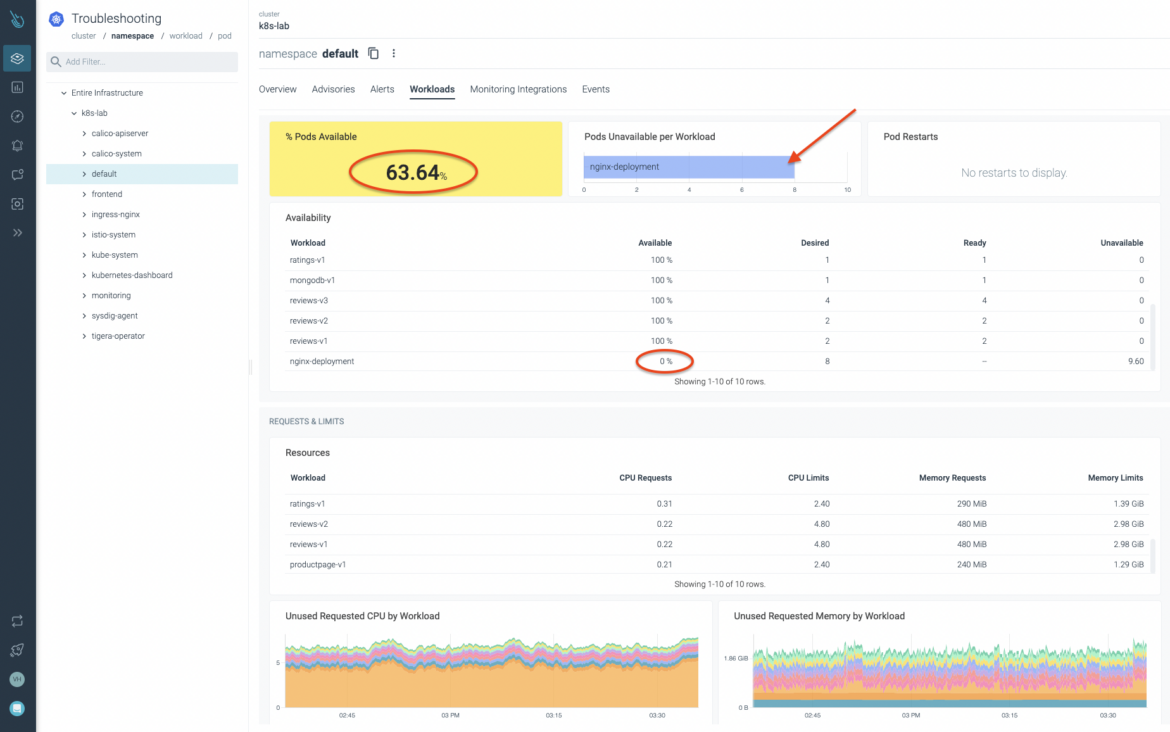This screenshot has width=1170, height=732.
Task: Open the namespace three-dot menu
Action: (x=394, y=54)
